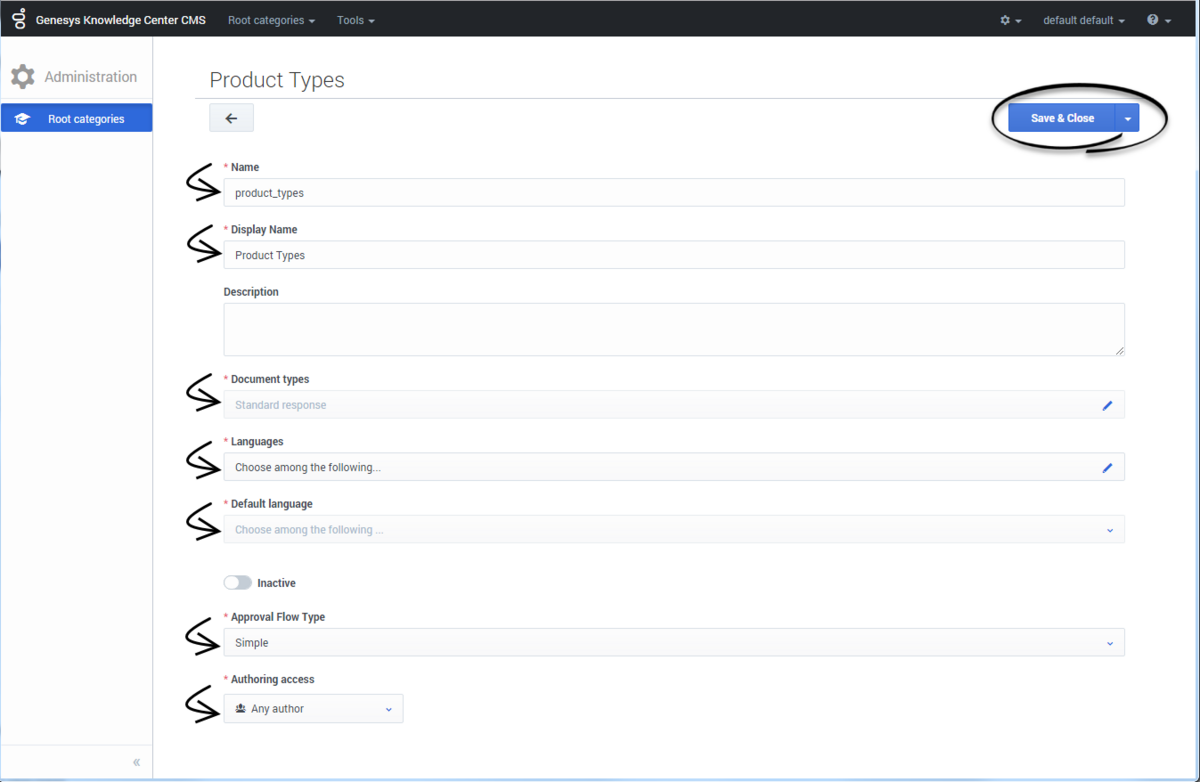Click the Document types field
1200x782 pixels.
click(674, 404)
